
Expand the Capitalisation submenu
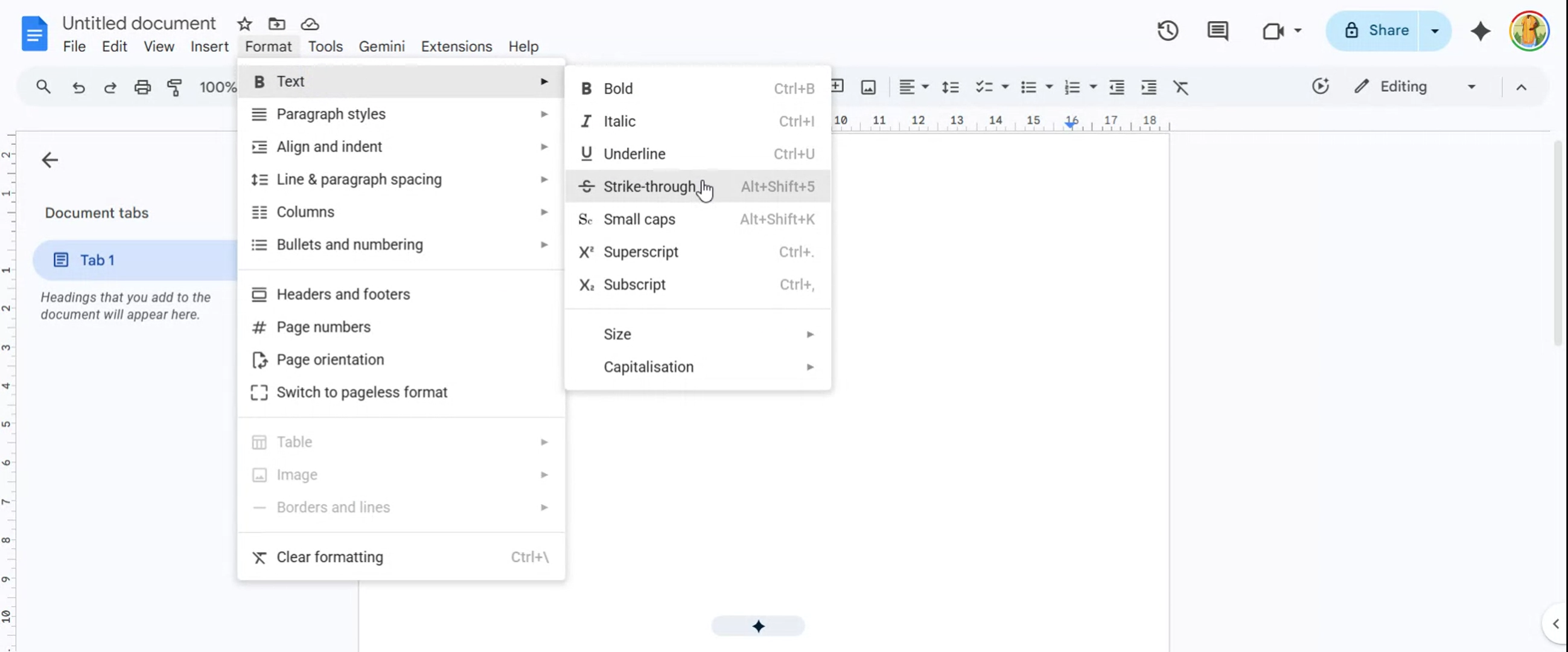tap(698, 367)
